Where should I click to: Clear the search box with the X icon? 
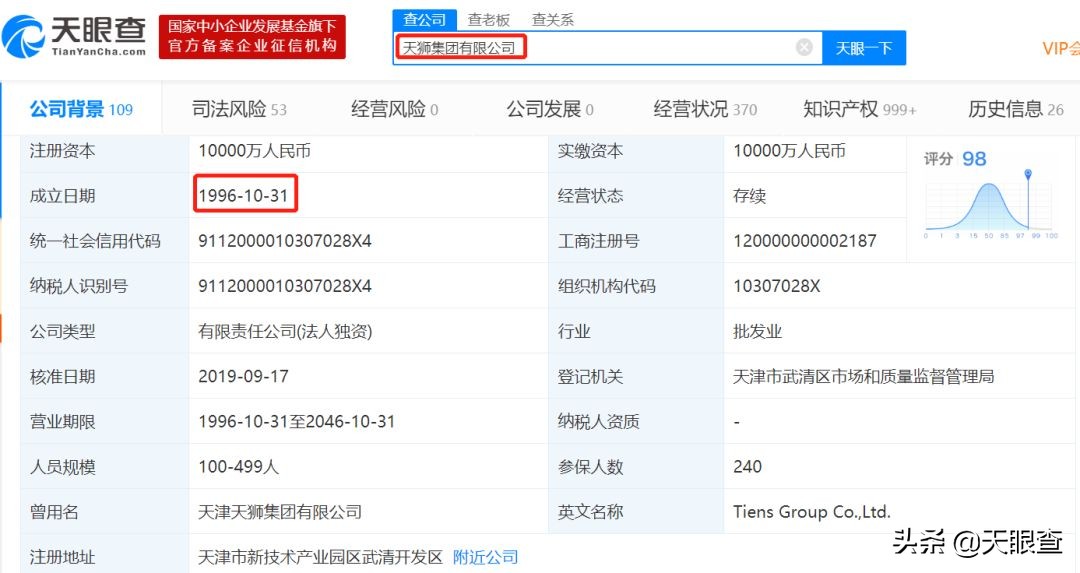[804, 48]
